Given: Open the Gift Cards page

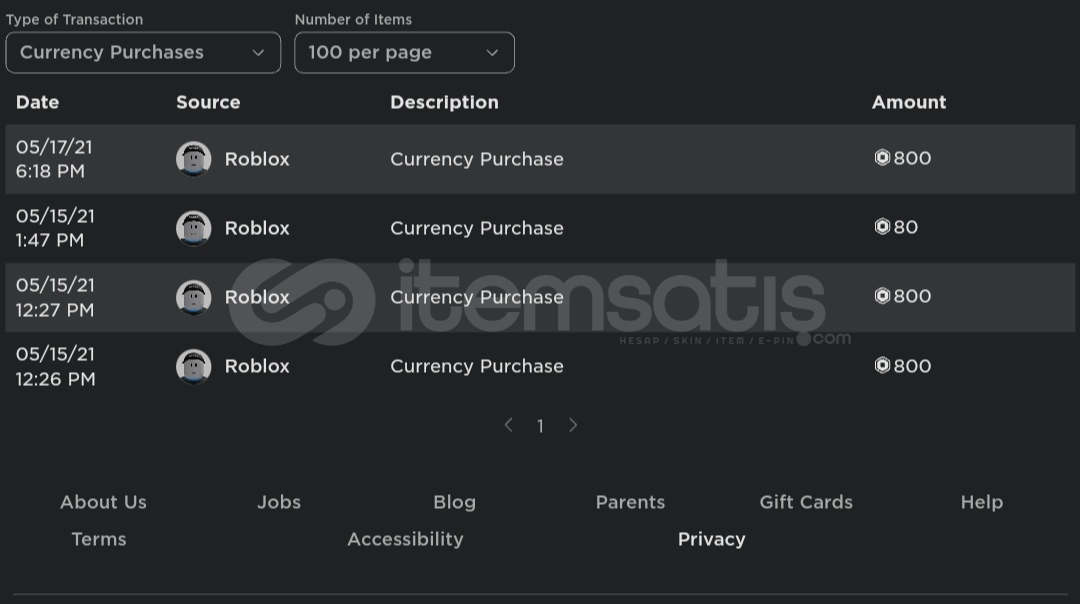Looking at the screenshot, I should (806, 502).
